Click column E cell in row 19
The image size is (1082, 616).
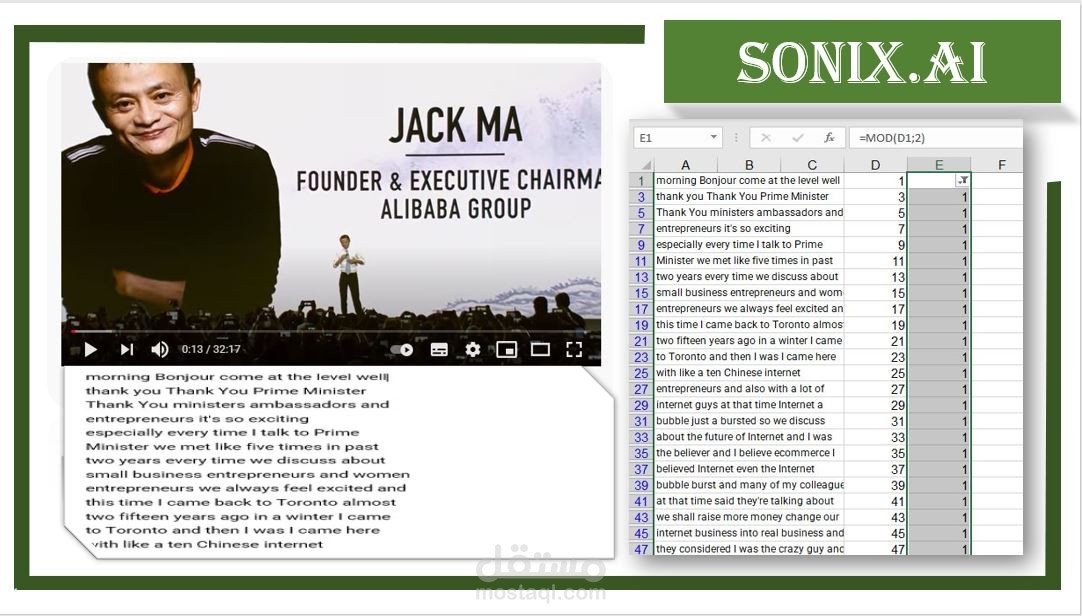[x=938, y=325]
